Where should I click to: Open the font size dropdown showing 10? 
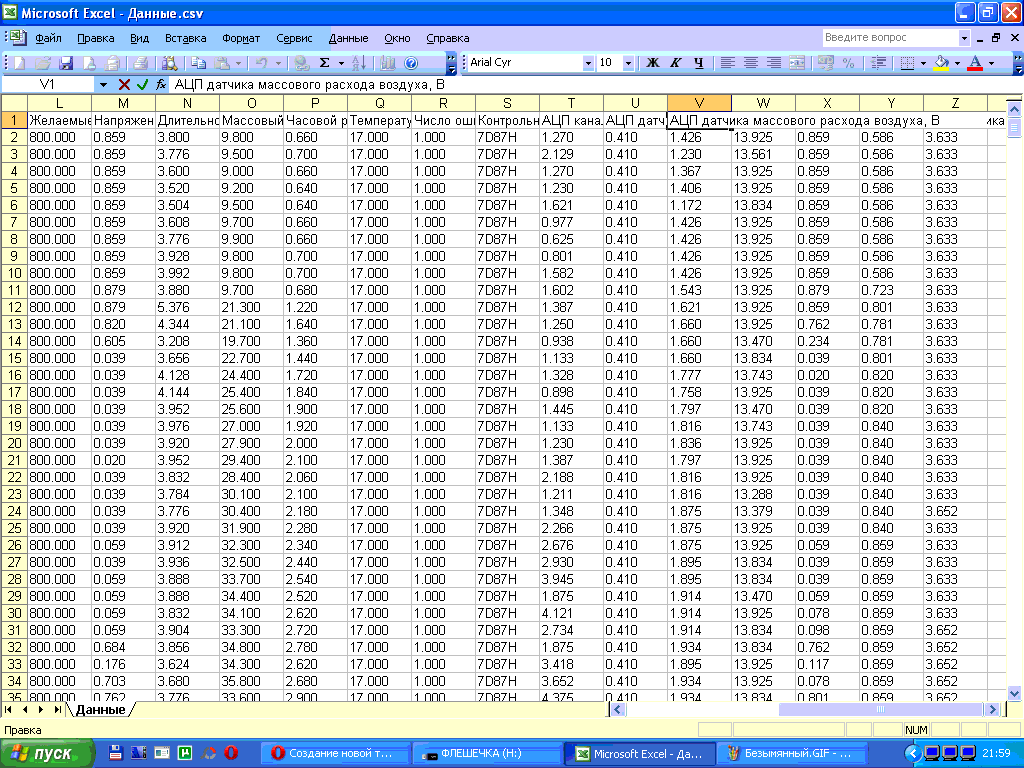628,63
